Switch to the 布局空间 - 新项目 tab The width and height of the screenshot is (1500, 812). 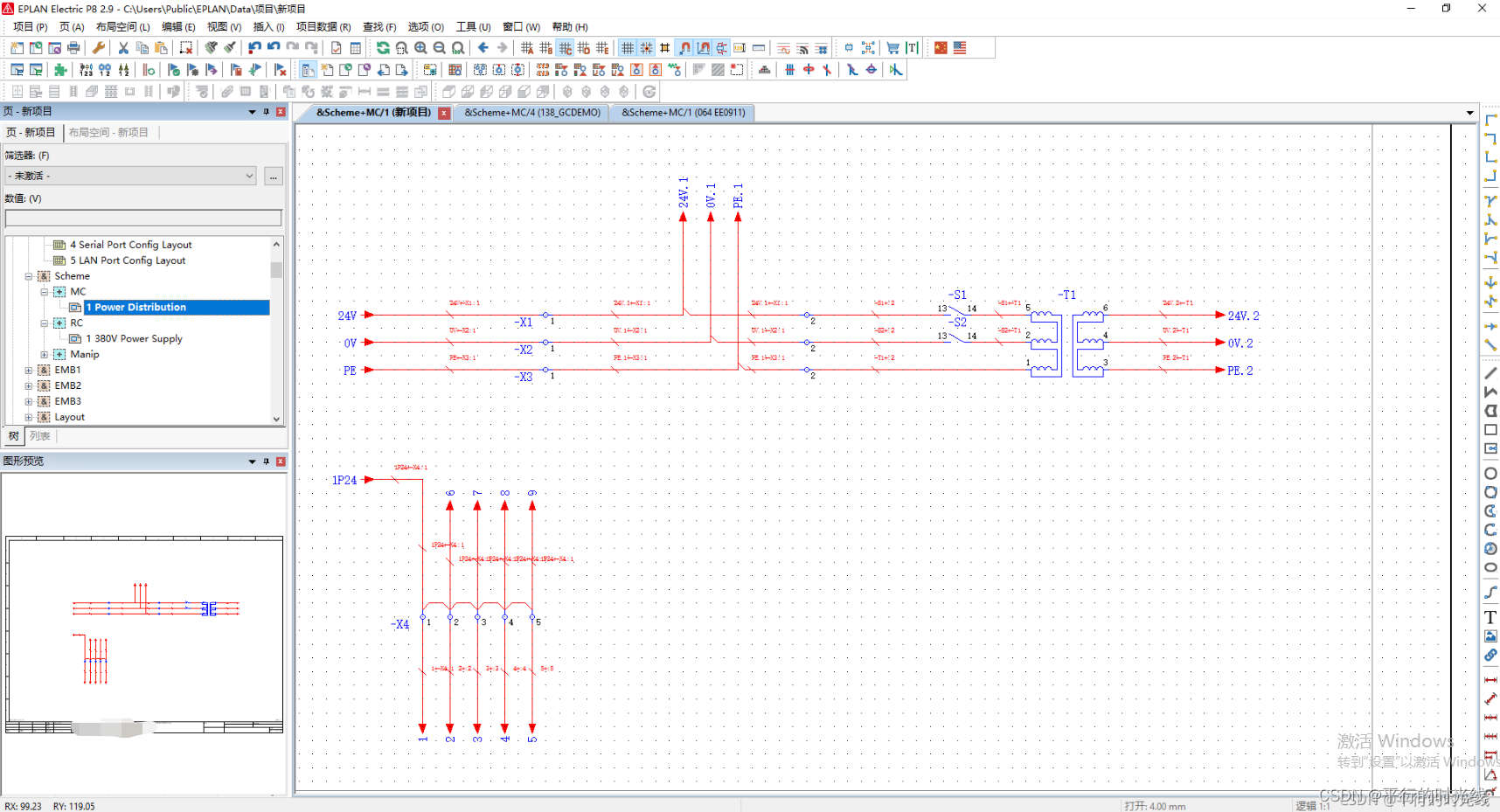[x=108, y=133]
